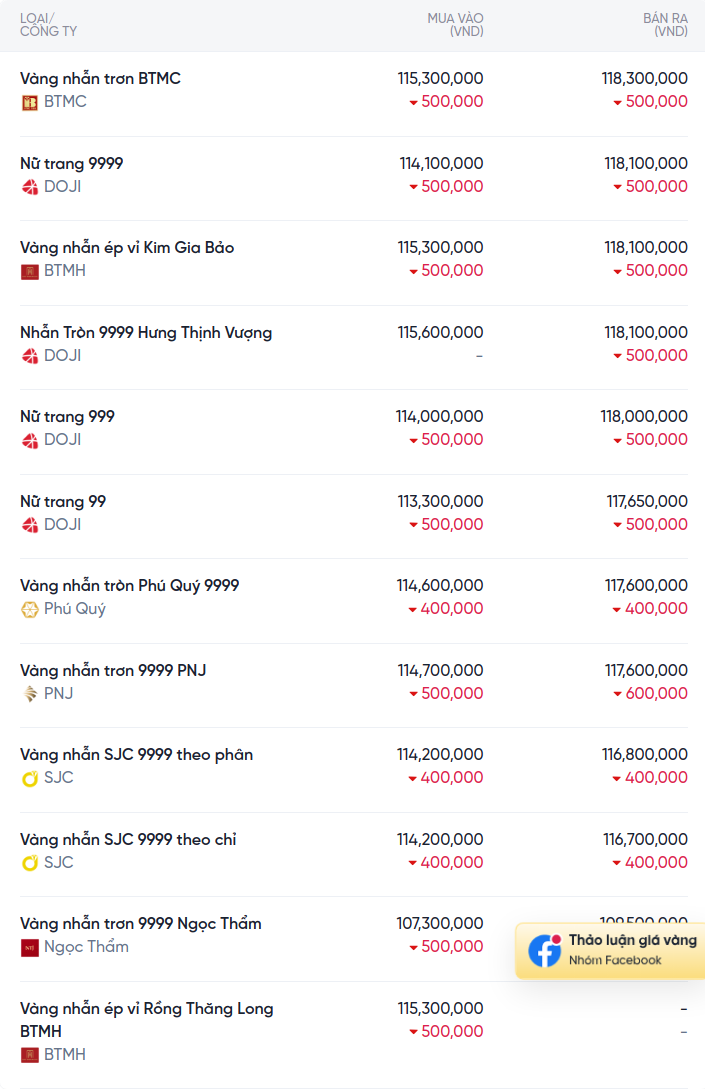Click the PNJ company logo
The height and width of the screenshot is (1089, 705).
pos(29,694)
